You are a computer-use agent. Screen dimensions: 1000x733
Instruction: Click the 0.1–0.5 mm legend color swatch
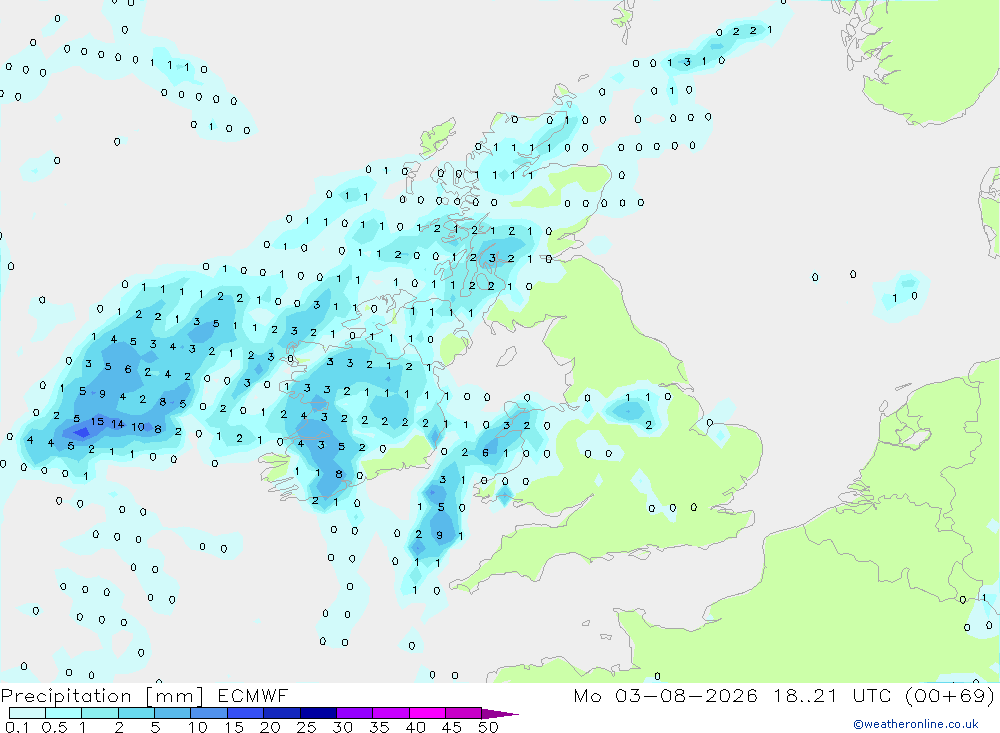(x=27, y=713)
